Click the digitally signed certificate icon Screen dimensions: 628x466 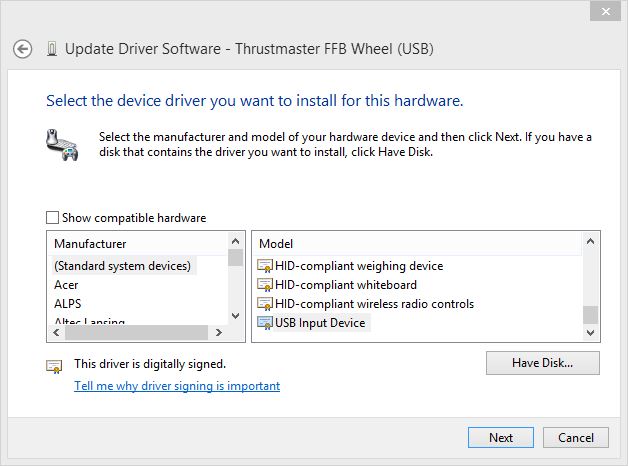coord(54,366)
